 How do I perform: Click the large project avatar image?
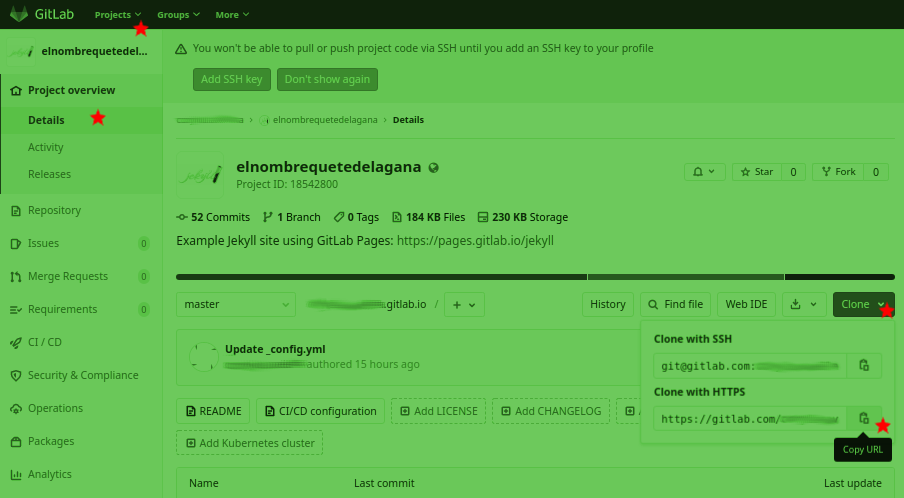click(200, 175)
